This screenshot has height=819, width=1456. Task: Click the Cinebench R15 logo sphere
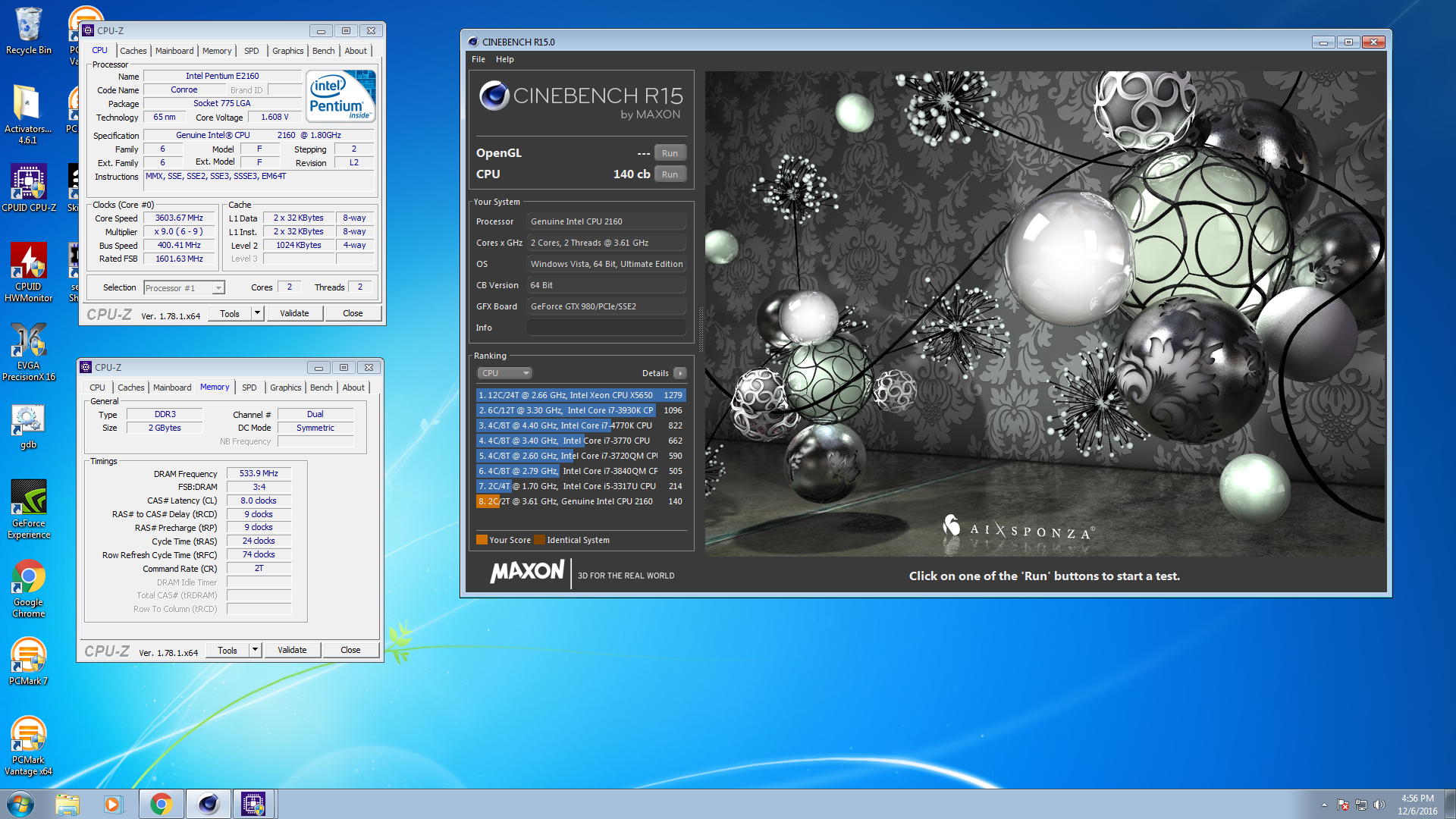494,96
